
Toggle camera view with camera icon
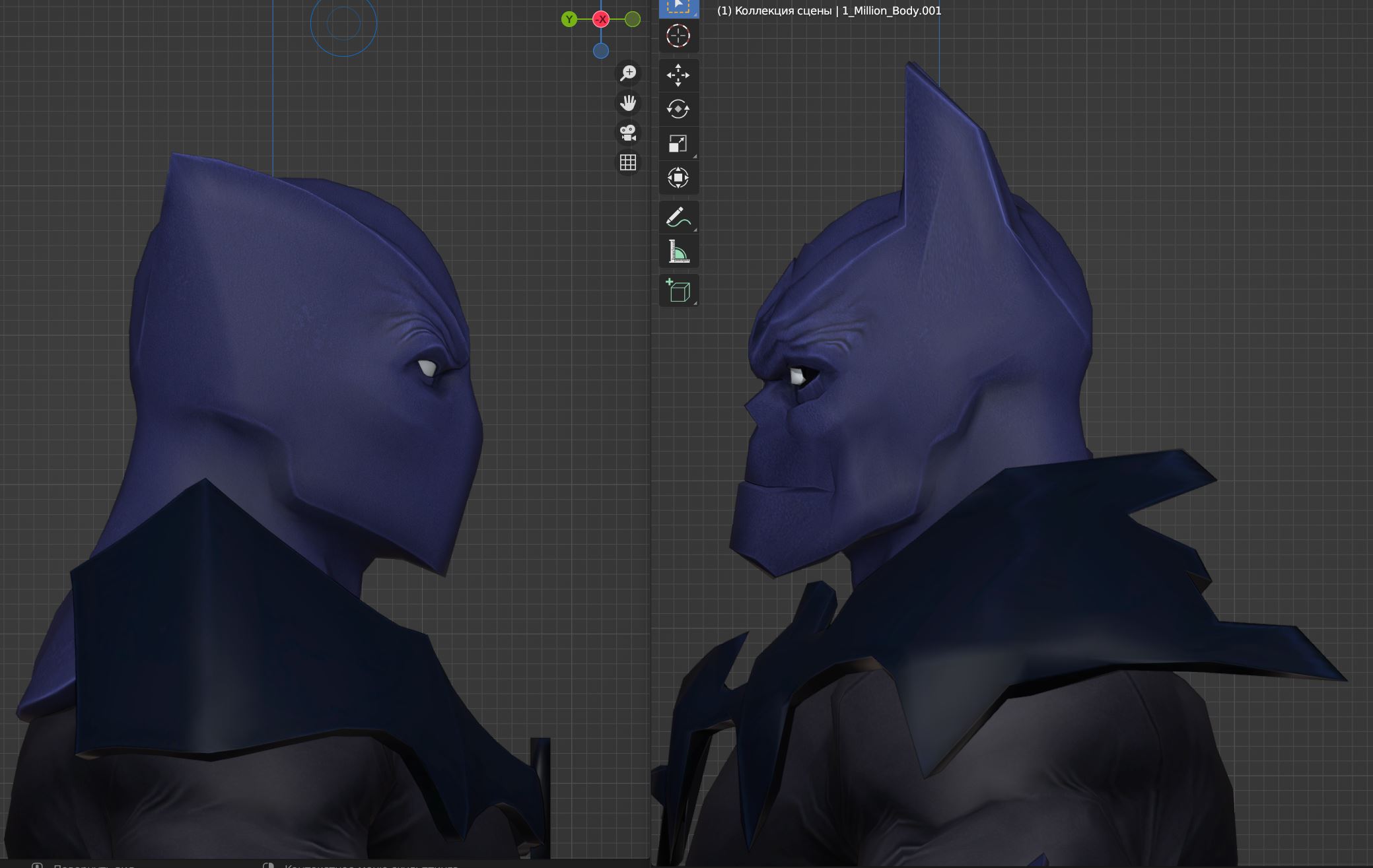point(628,133)
